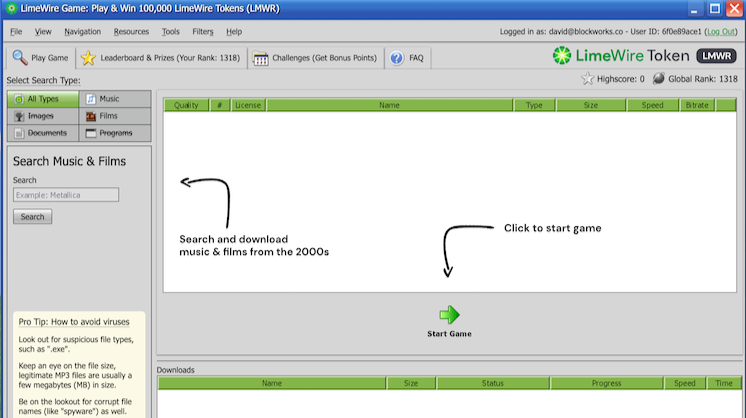Click the Global Rank globe icon
746x418 pixels.
(659, 79)
